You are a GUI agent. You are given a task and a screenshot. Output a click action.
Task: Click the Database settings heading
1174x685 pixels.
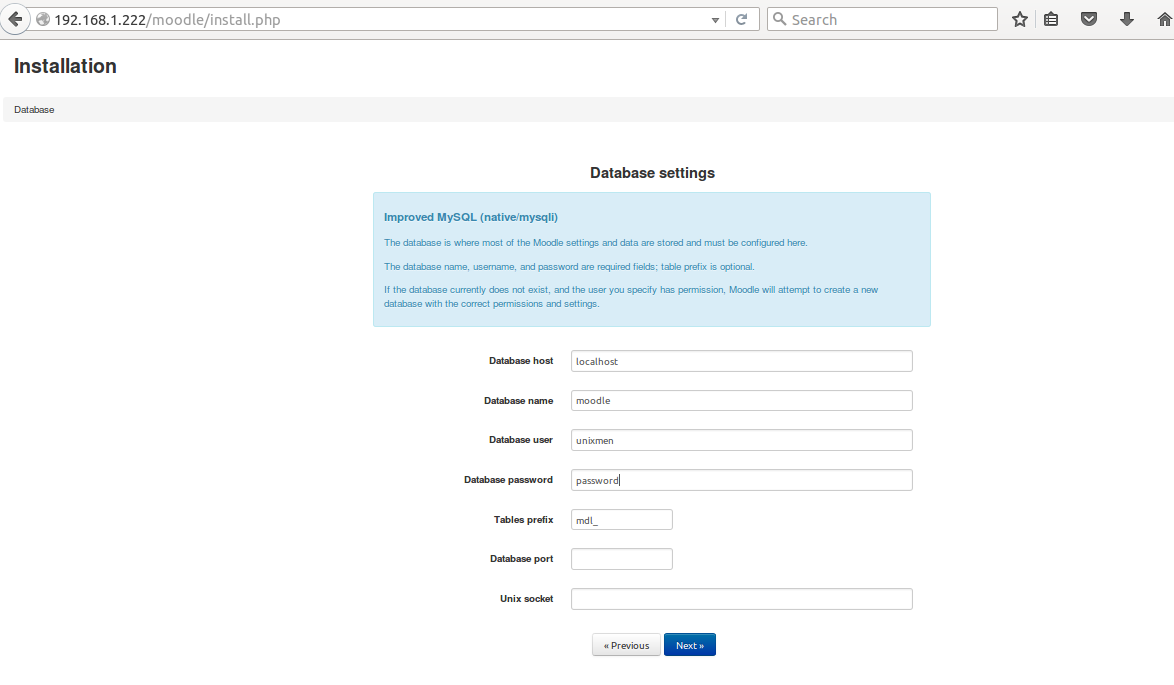(x=652, y=173)
